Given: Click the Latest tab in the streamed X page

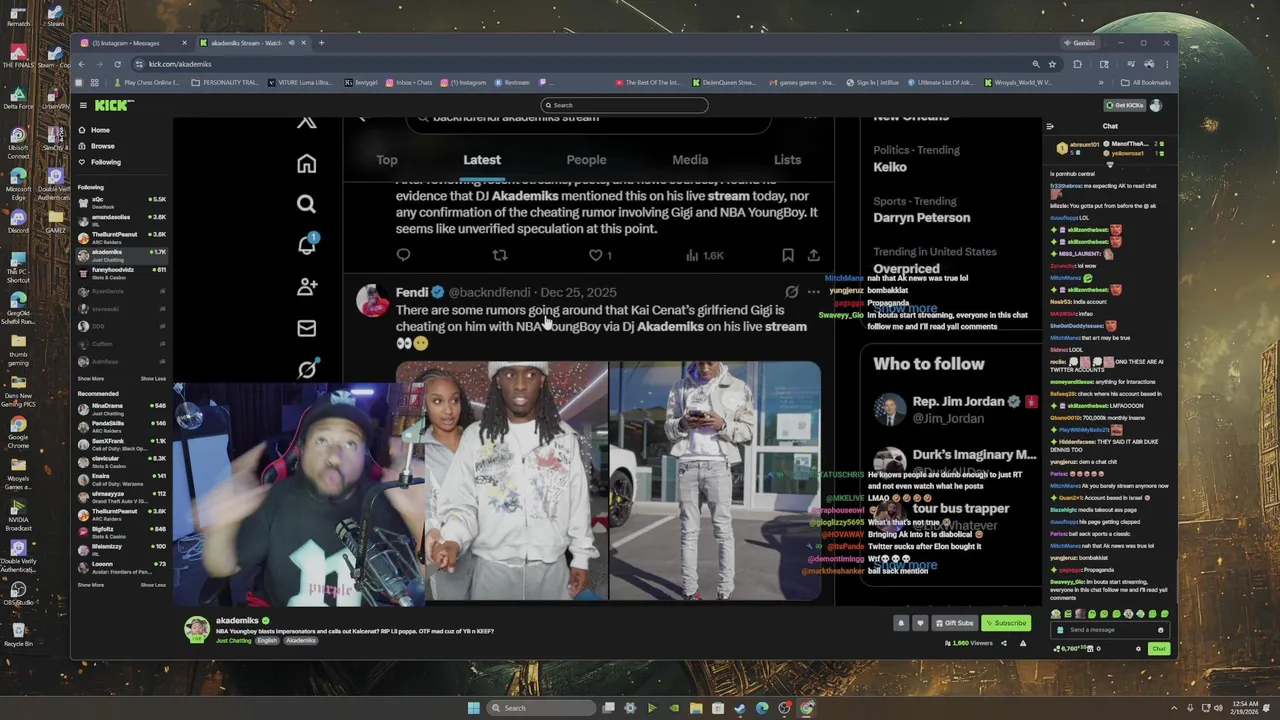Looking at the screenshot, I should (482, 160).
